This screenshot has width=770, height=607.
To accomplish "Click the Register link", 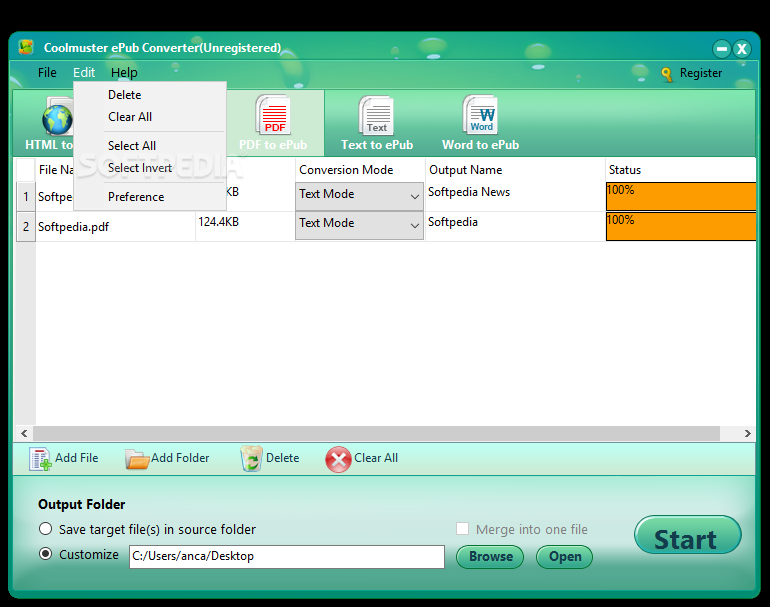I will tap(701, 73).
